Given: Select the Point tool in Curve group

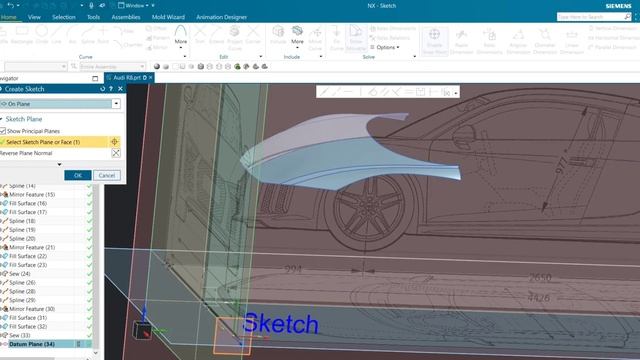Looking at the screenshot, I should point(103,35).
